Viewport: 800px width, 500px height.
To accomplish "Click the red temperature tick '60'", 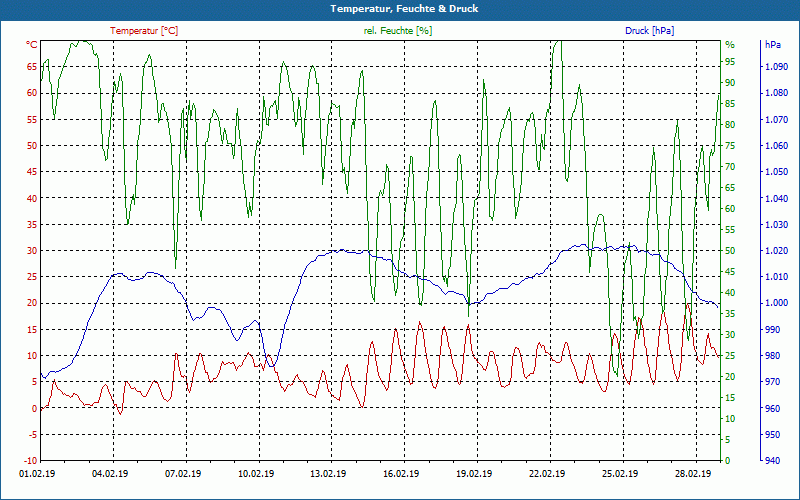I will click(x=32, y=93).
